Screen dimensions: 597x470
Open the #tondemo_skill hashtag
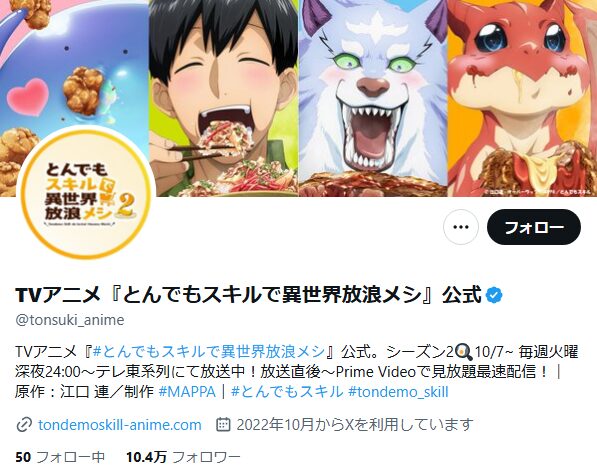click(x=398, y=392)
